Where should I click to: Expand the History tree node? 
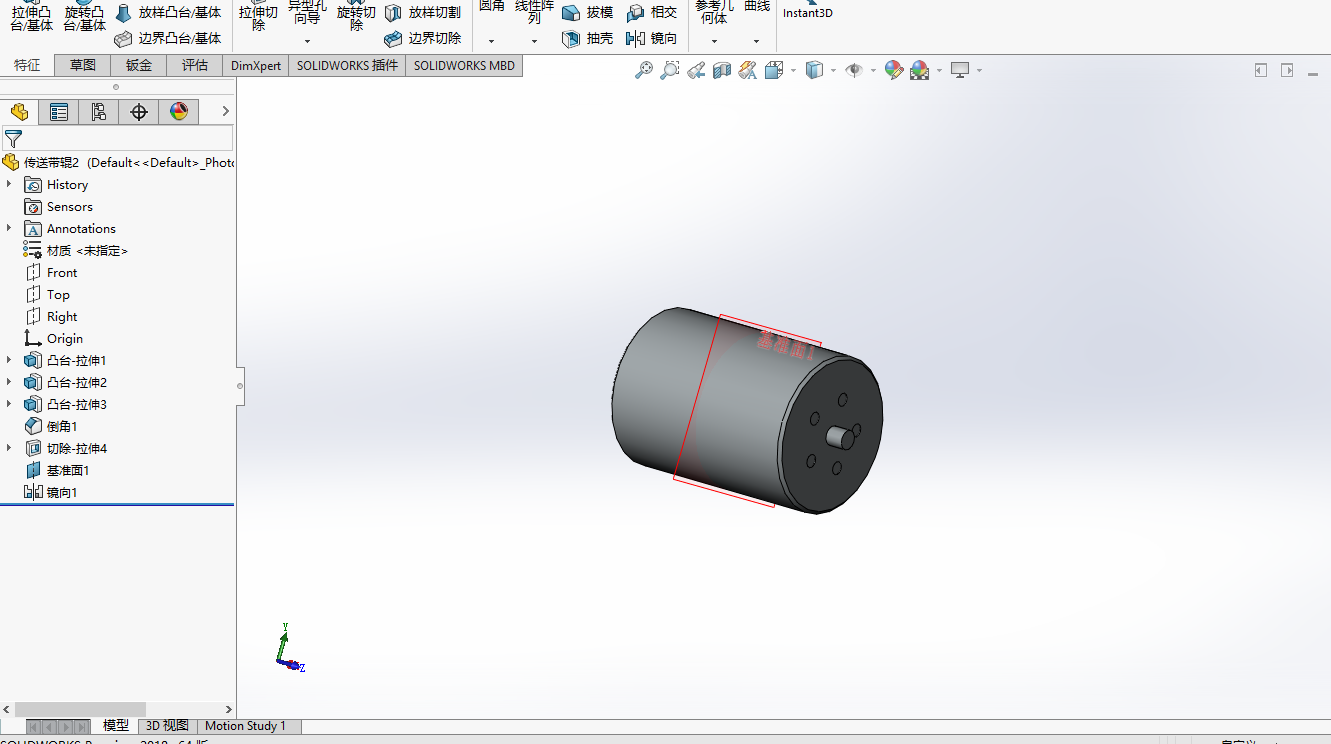coord(9,184)
